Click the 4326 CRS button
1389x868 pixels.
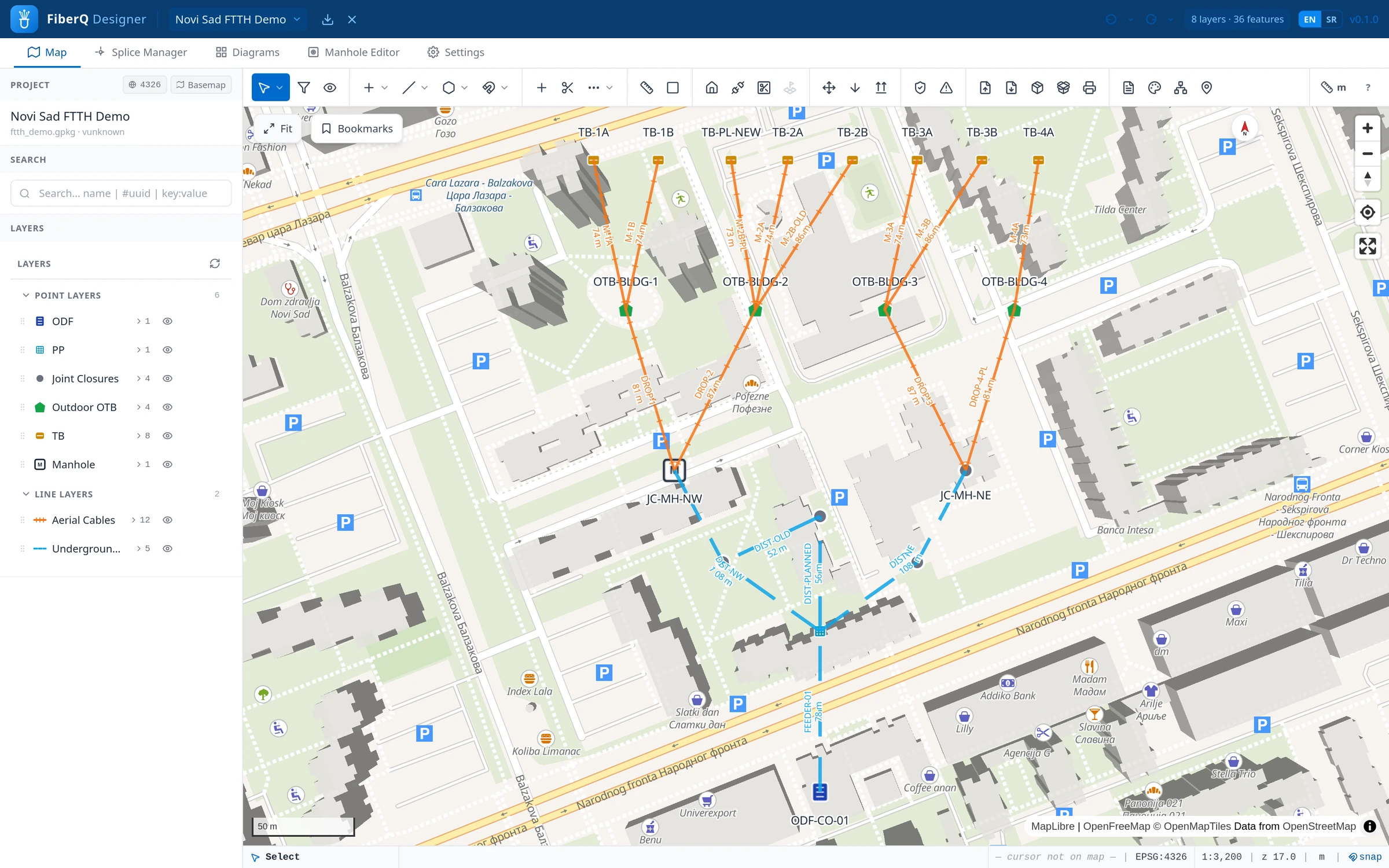145,84
